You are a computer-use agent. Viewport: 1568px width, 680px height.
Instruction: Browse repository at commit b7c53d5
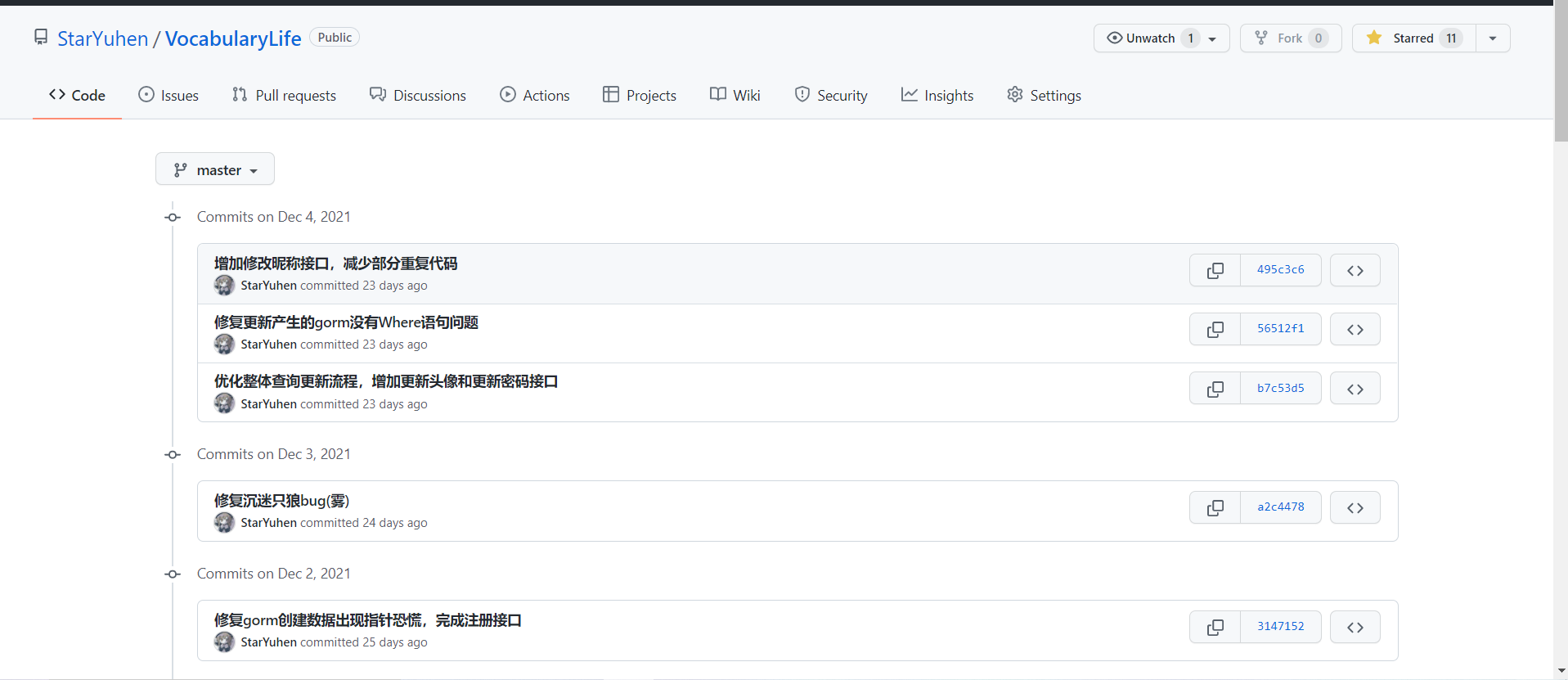click(x=1355, y=389)
